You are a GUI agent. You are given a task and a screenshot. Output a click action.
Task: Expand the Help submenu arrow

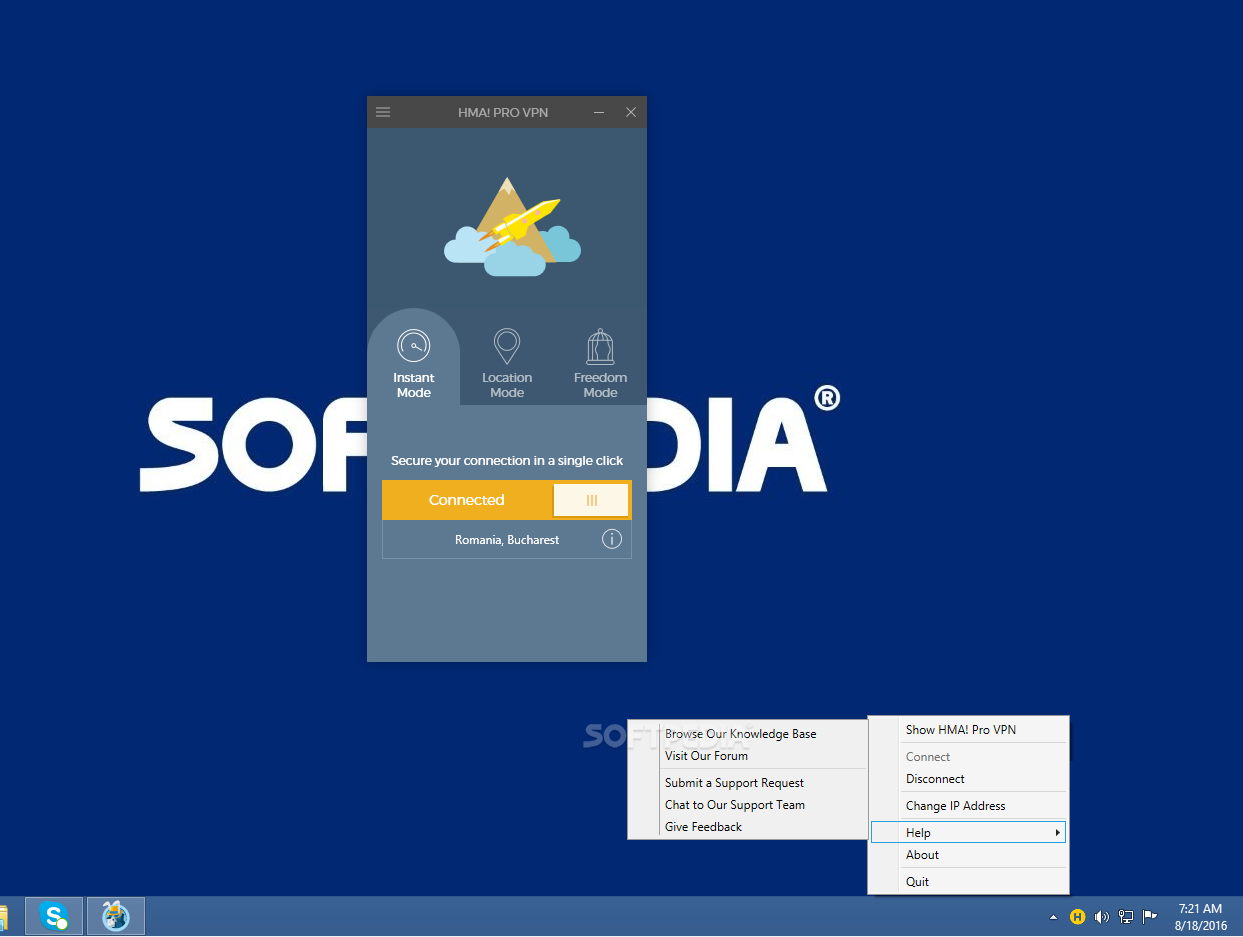click(x=1058, y=832)
